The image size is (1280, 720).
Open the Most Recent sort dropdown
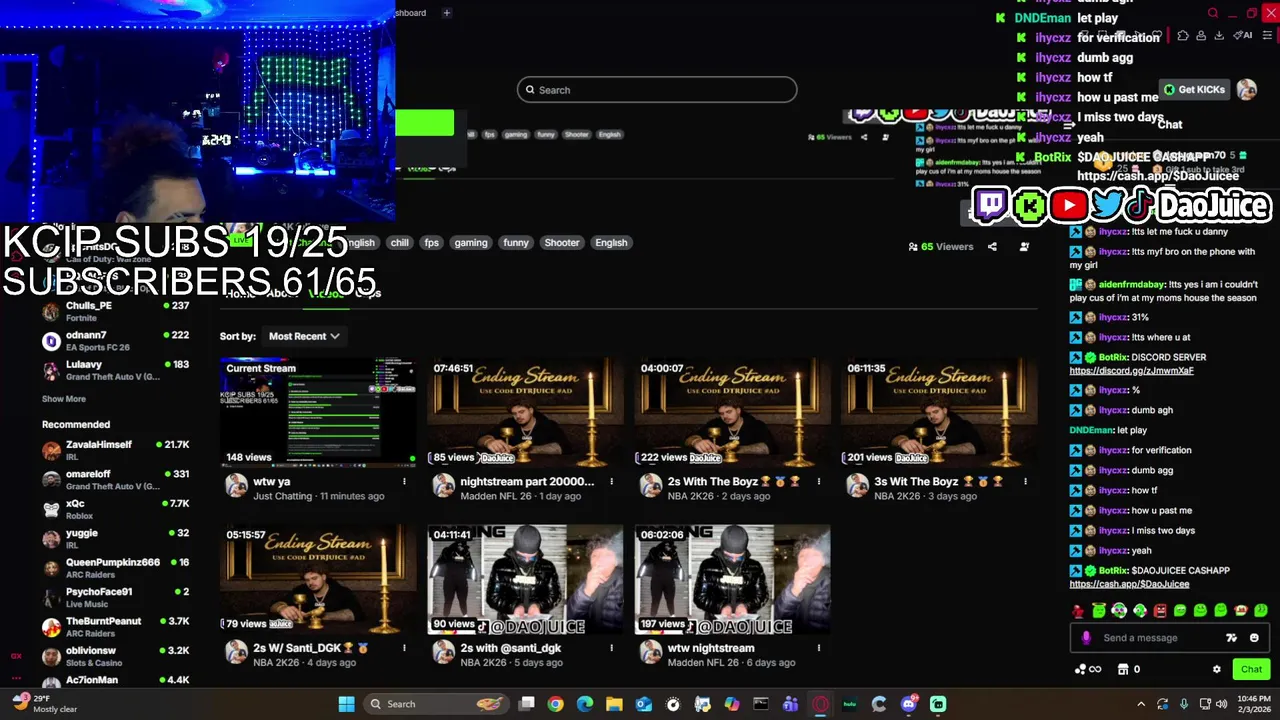coord(304,336)
